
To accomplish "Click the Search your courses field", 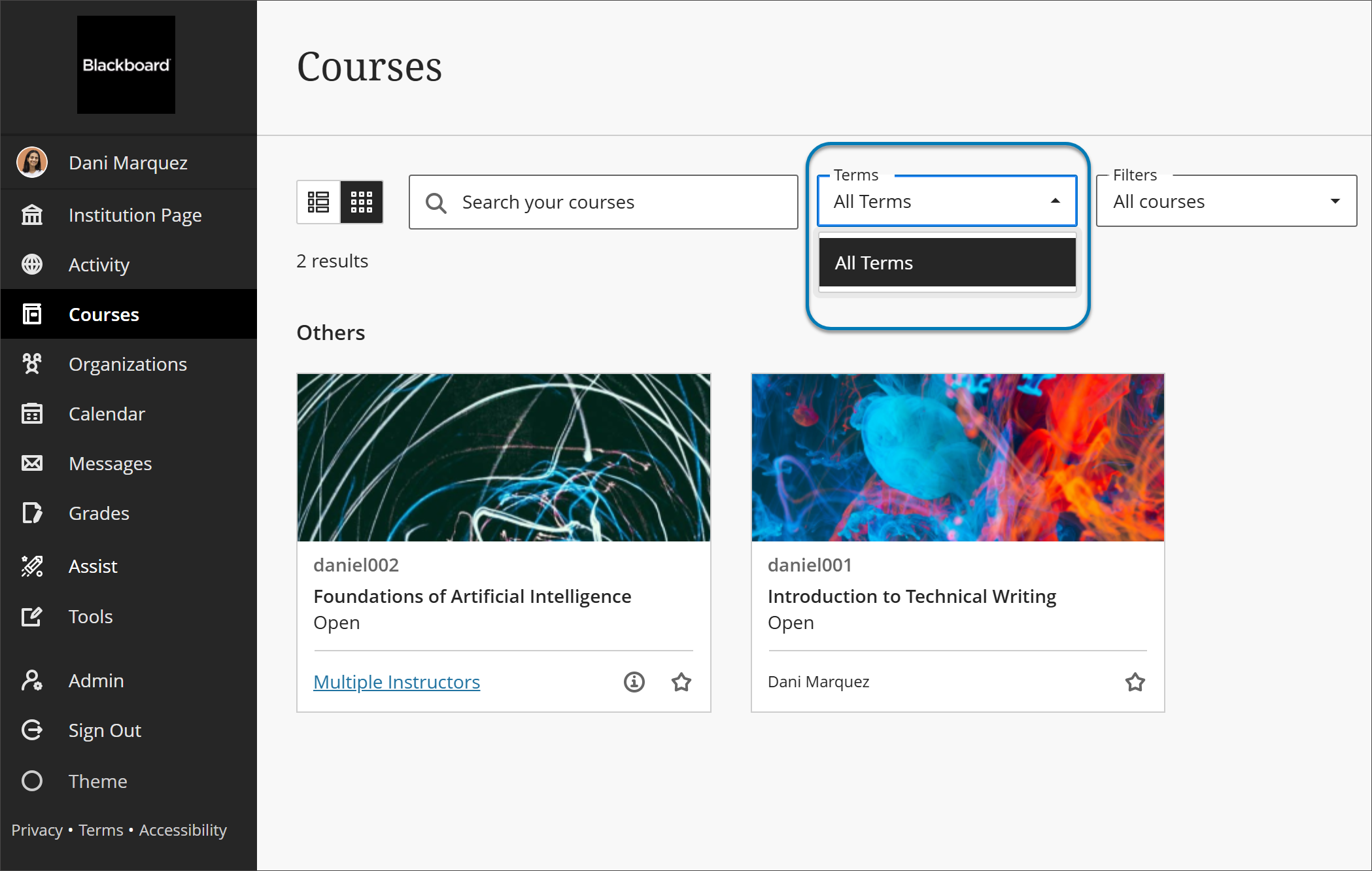I will point(602,202).
